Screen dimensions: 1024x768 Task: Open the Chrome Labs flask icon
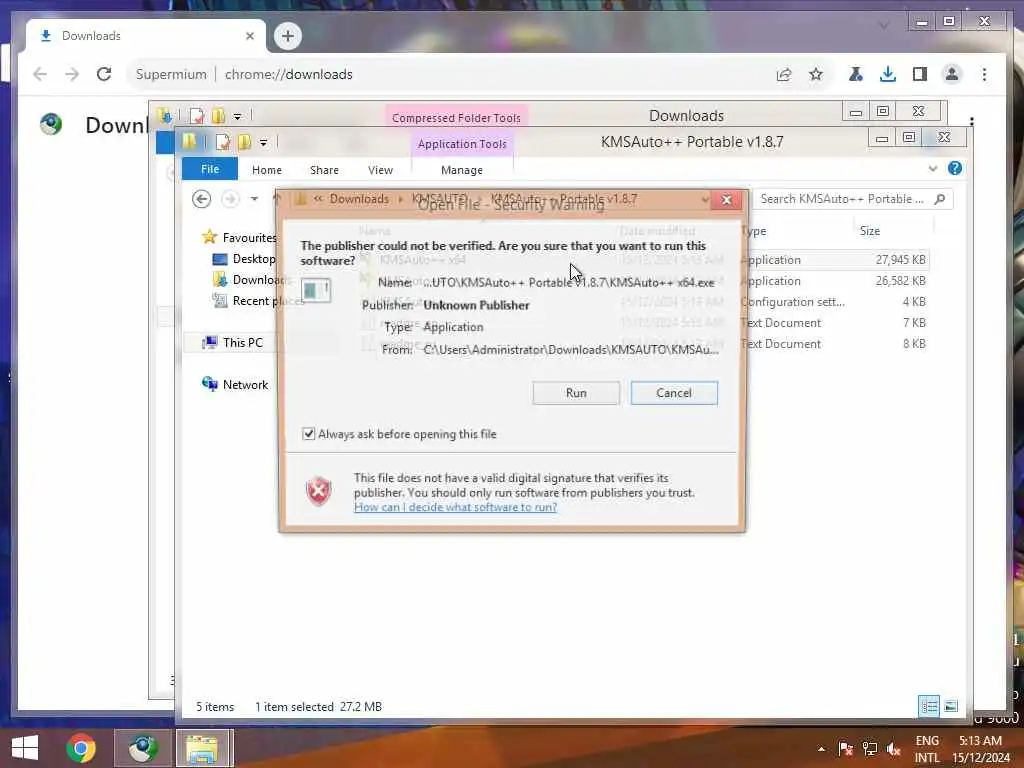click(x=855, y=74)
